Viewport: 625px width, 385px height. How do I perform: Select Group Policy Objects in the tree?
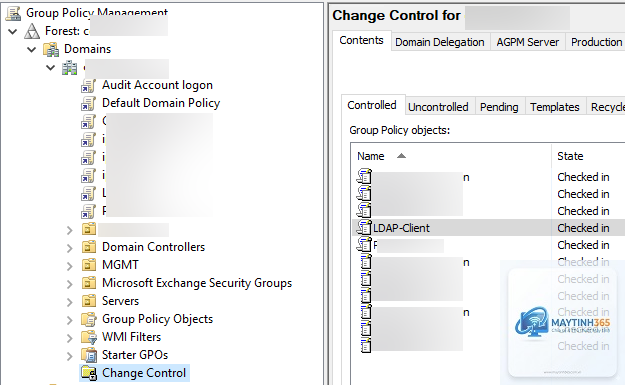pos(157,319)
